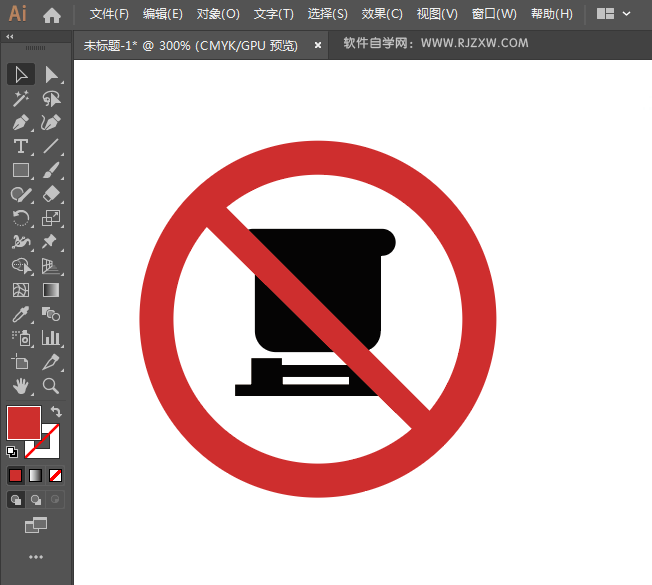The width and height of the screenshot is (652, 585).
Task: Select the Magic Wand tool
Action: point(20,98)
